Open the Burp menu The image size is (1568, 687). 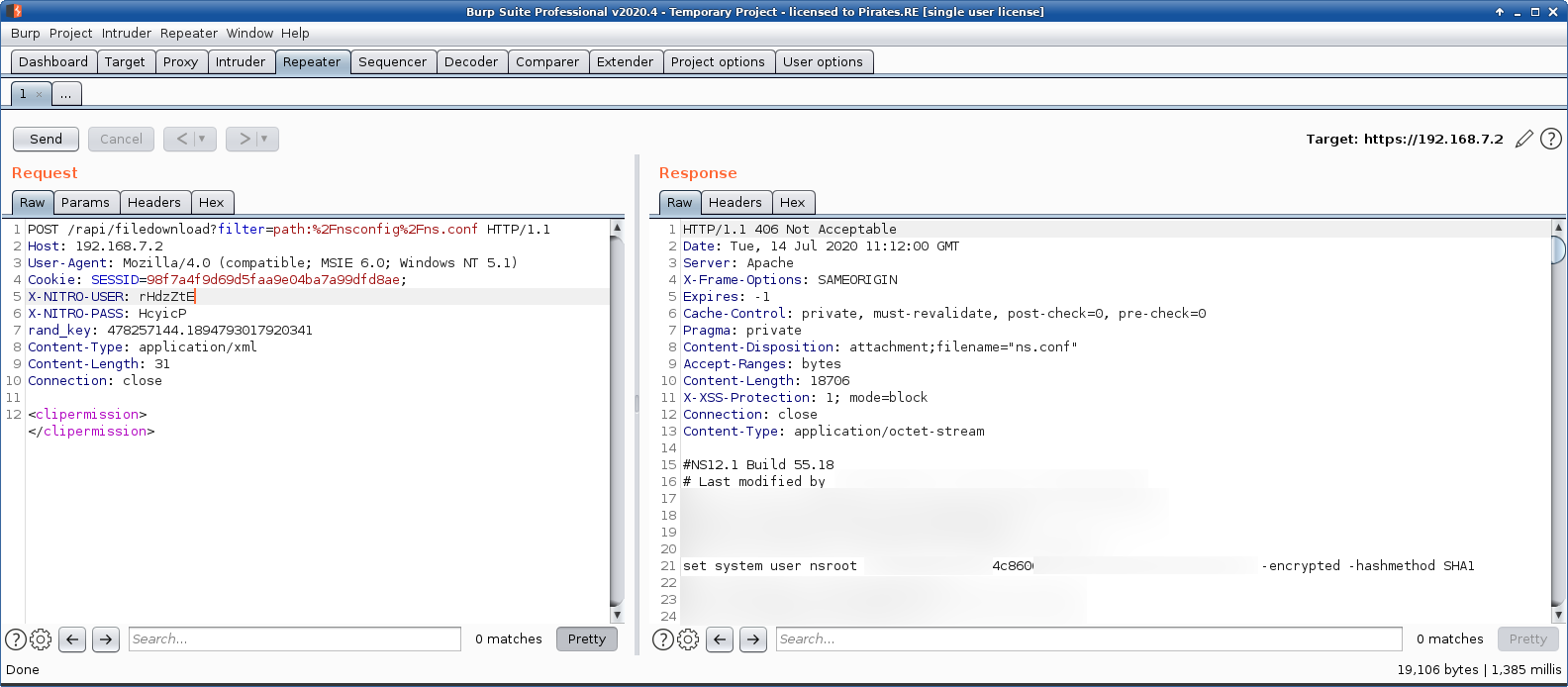(26, 33)
